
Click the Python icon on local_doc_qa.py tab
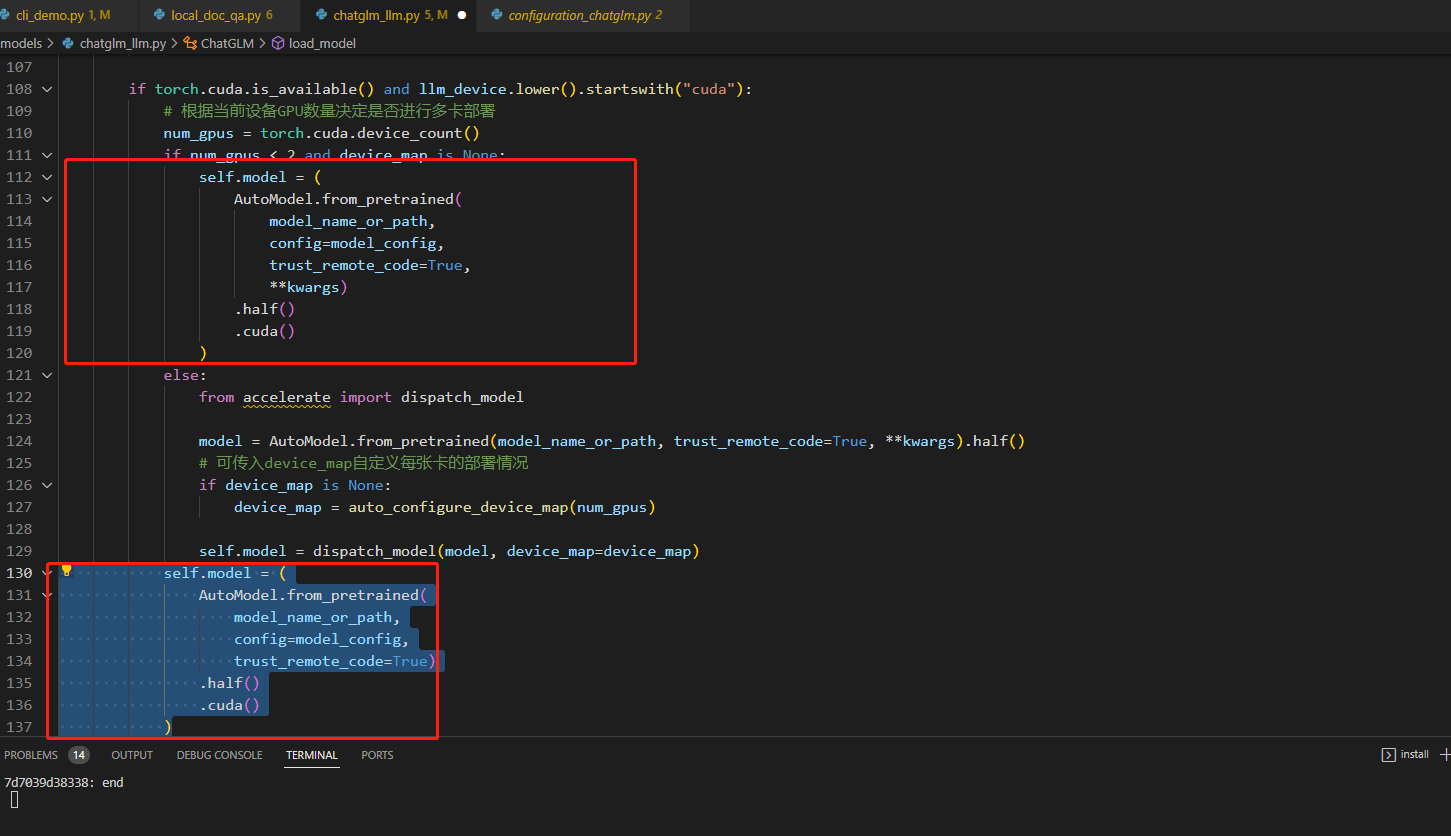159,16
